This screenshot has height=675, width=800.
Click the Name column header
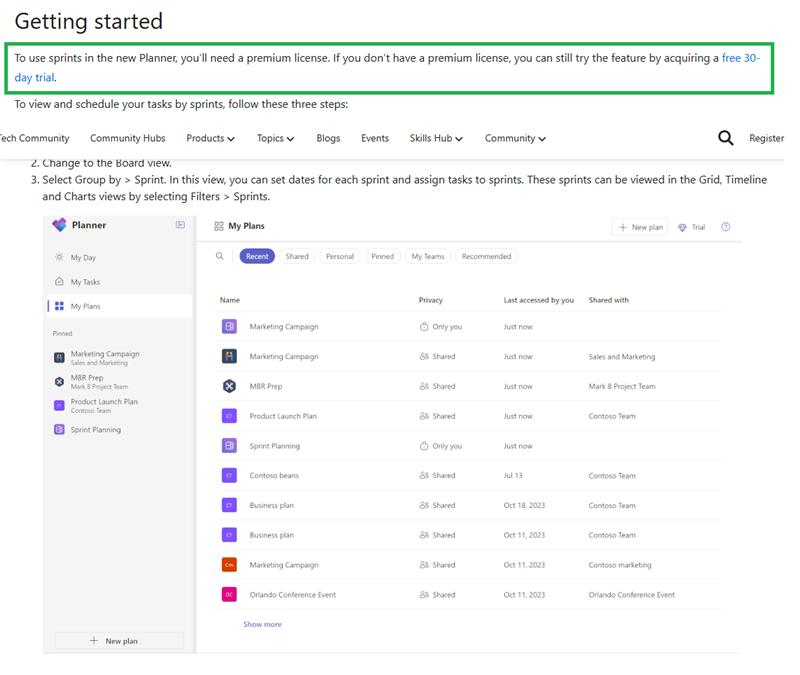(x=230, y=300)
